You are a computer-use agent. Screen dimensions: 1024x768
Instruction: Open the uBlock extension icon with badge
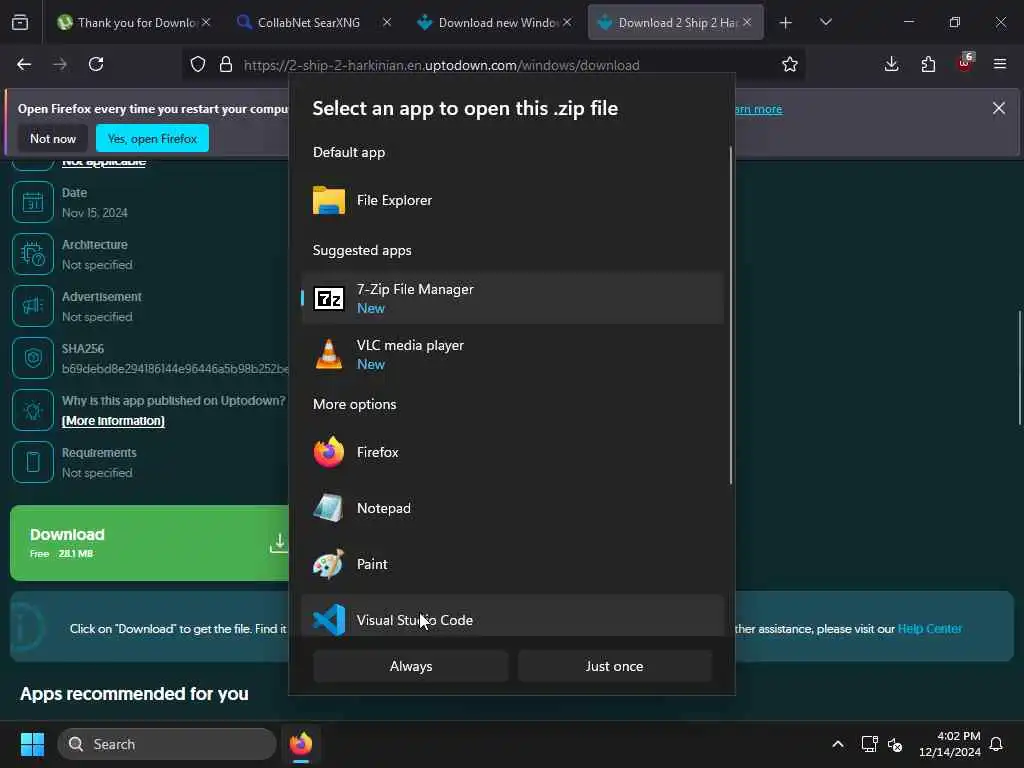965,63
